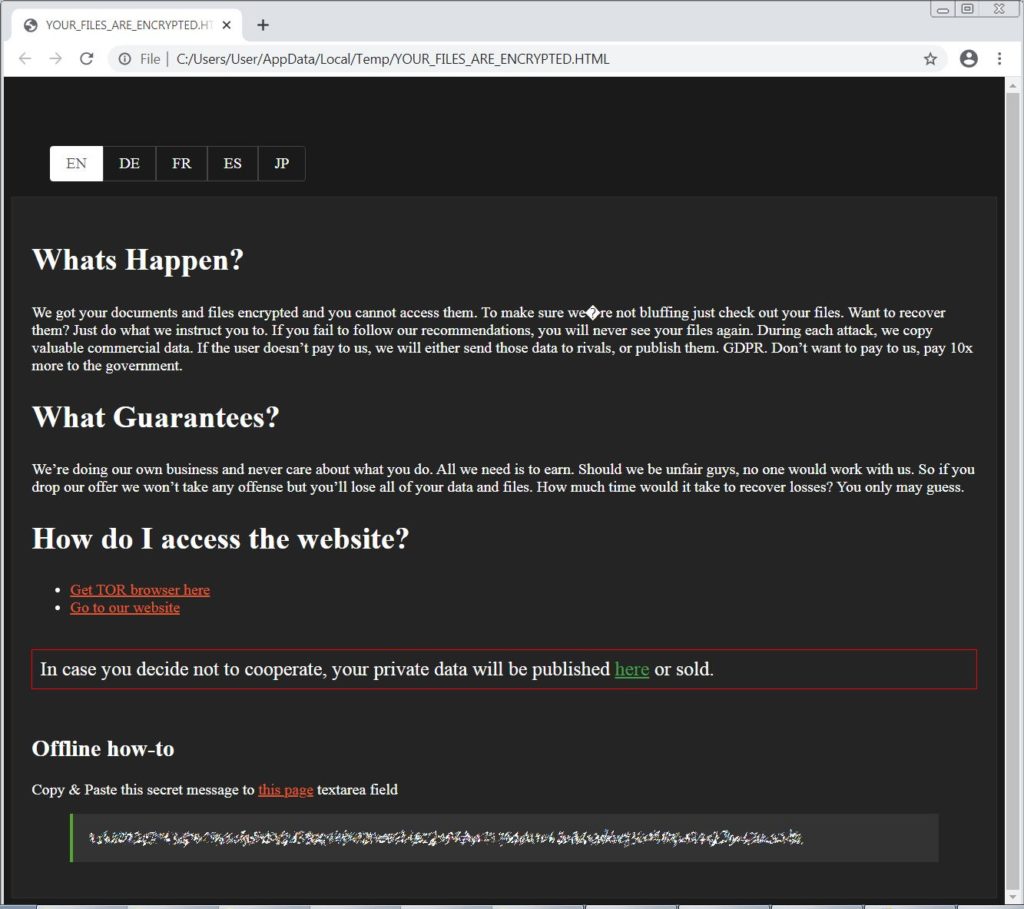Open the Go to our website link
Image resolution: width=1024 pixels, height=909 pixels.
(125, 607)
